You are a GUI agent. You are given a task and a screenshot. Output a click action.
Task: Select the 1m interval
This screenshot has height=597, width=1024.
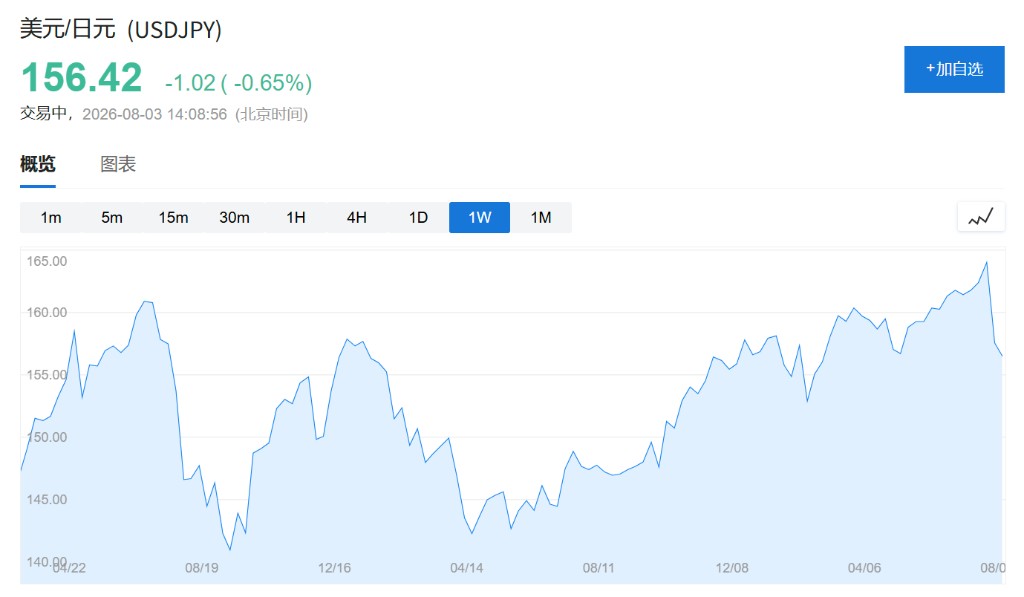(x=51, y=218)
